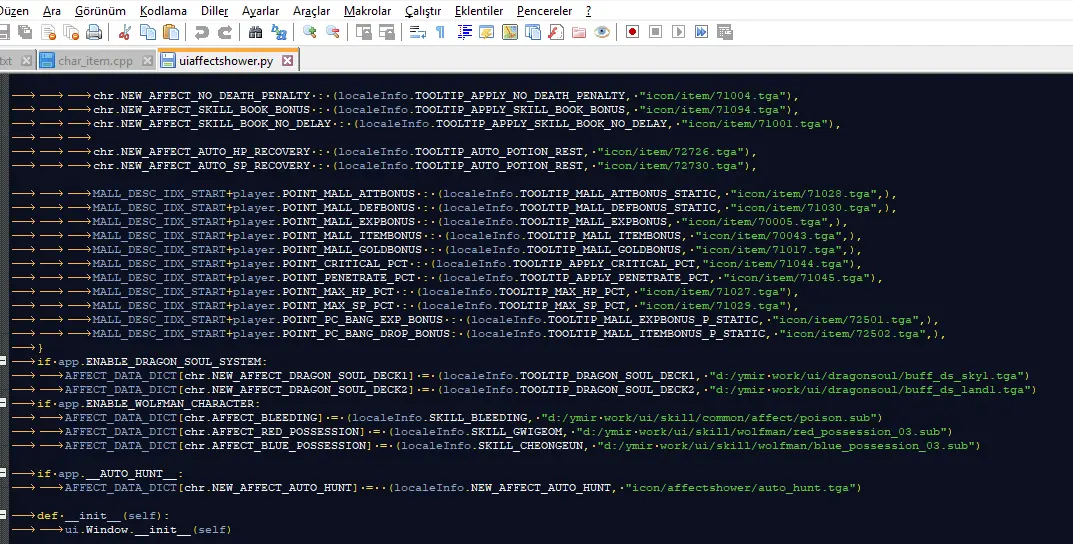Start macro recording with the red dot

(632, 32)
